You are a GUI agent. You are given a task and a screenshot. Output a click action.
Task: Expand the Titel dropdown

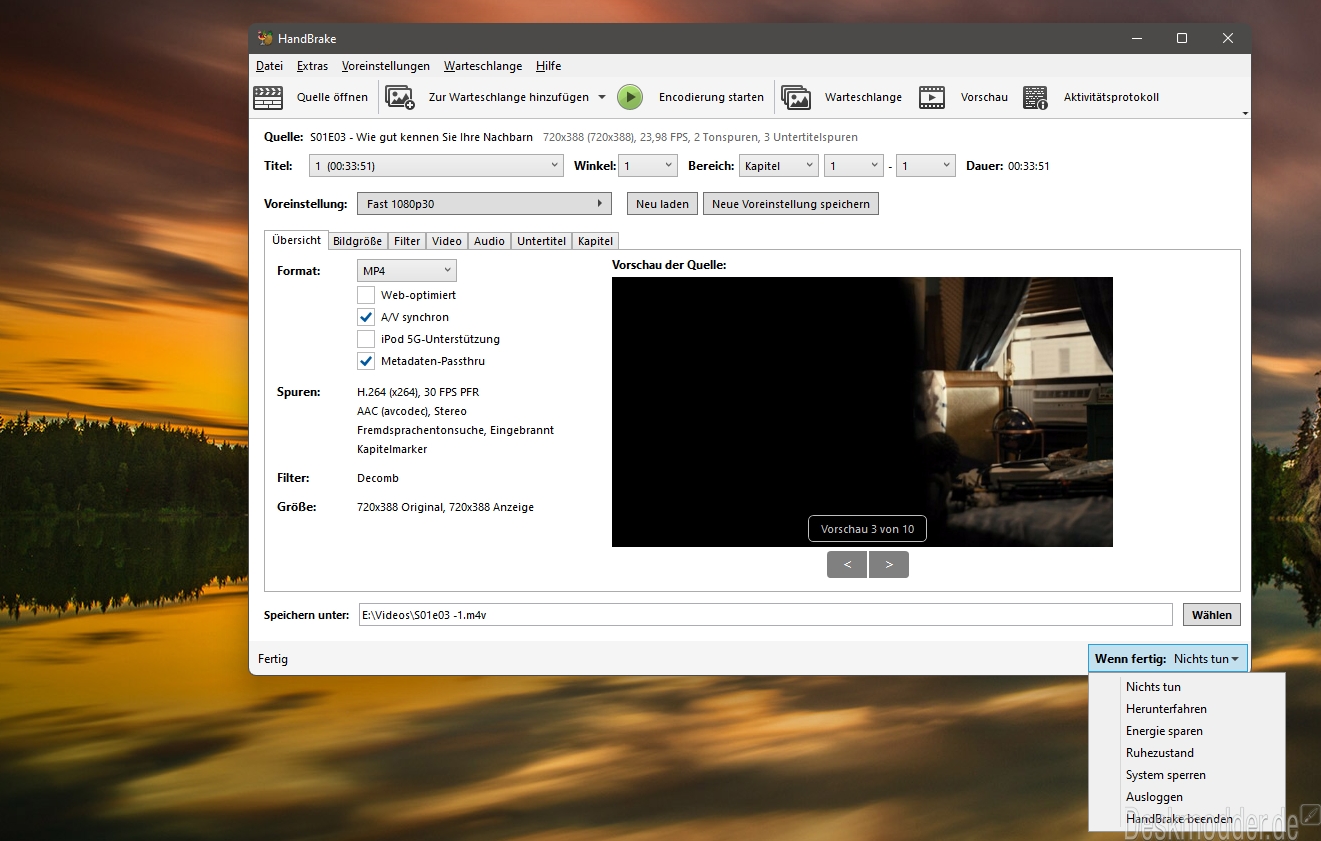437,166
